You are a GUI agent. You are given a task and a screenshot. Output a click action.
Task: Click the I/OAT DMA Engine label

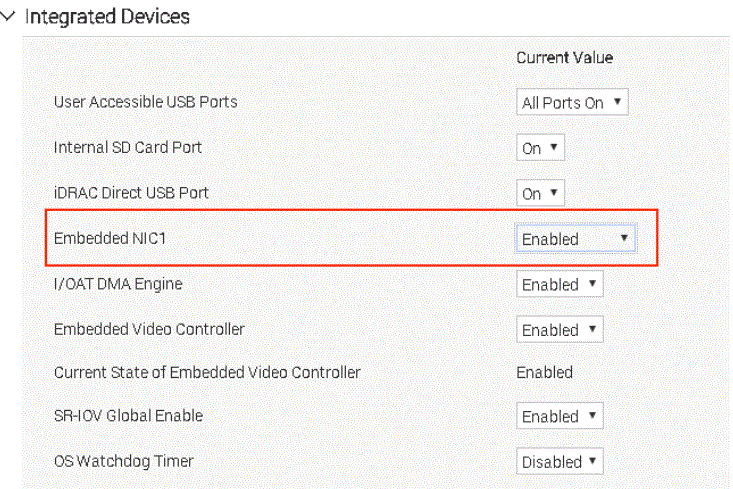pos(118,284)
